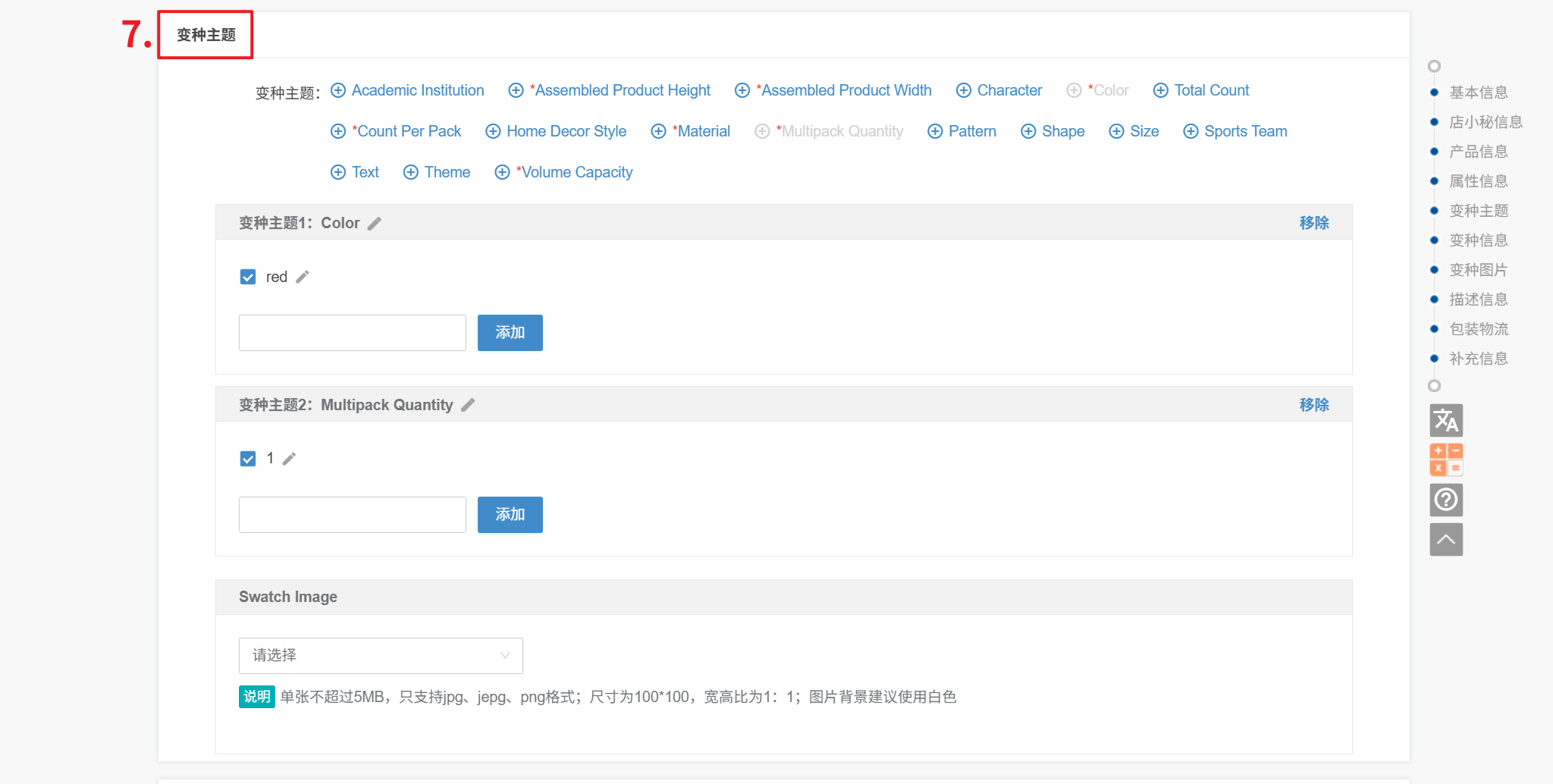Edit the 'red' option with pencil icon
The width and height of the screenshot is (1553, 784).
click(x=303, y=277)
